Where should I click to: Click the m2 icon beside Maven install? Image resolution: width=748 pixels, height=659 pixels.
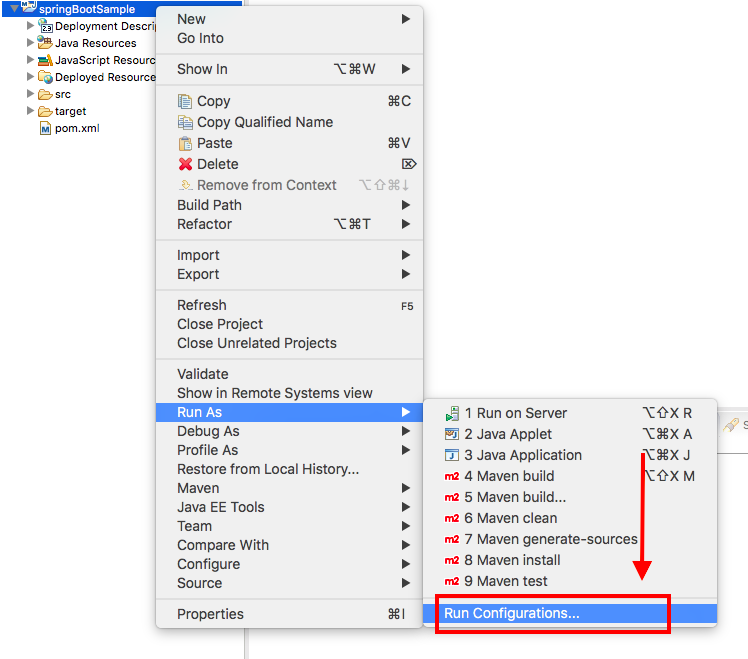point(452,560)
